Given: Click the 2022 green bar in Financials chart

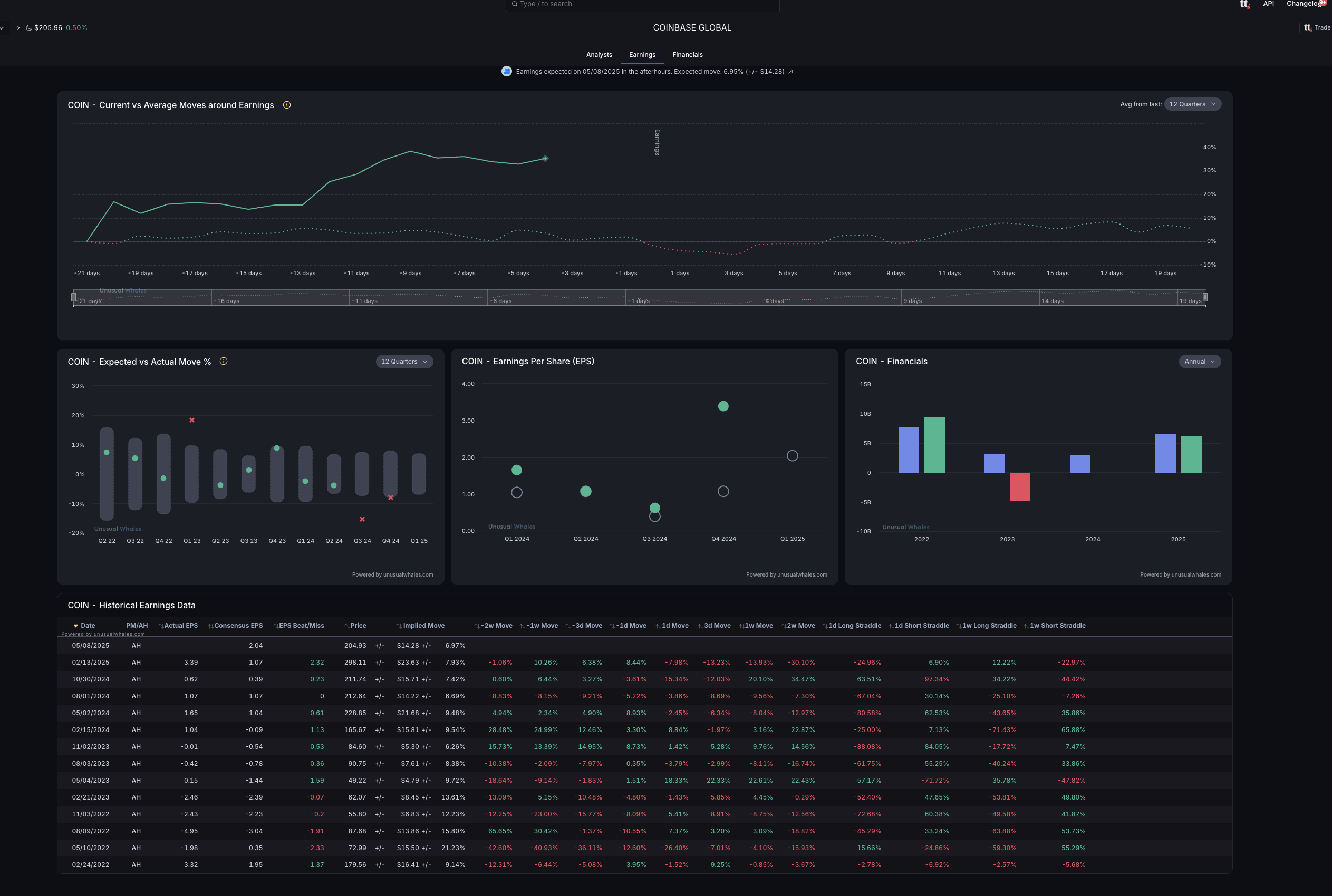Looking at the screenshot, I should (x=934, y=445).
